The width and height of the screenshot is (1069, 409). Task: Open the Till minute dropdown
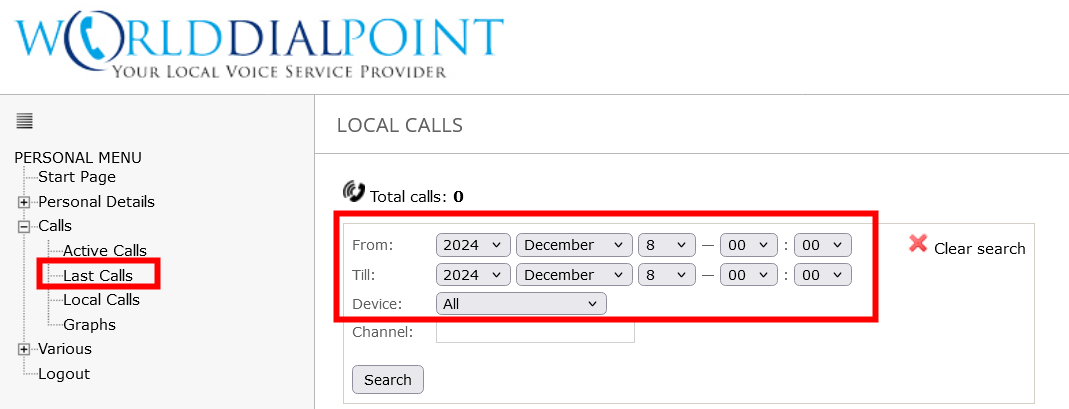822,274
